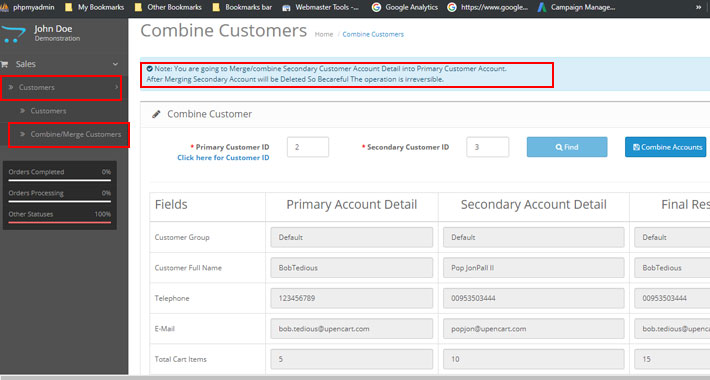Click the Sales cart icon in sidebar

point(5,64)
